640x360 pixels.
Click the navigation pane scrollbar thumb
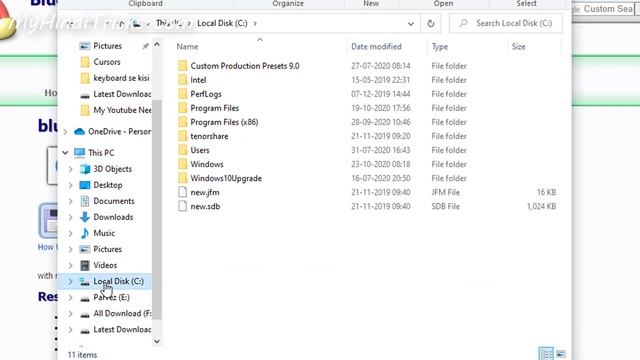pyautogui.click(x=157, y=209)
